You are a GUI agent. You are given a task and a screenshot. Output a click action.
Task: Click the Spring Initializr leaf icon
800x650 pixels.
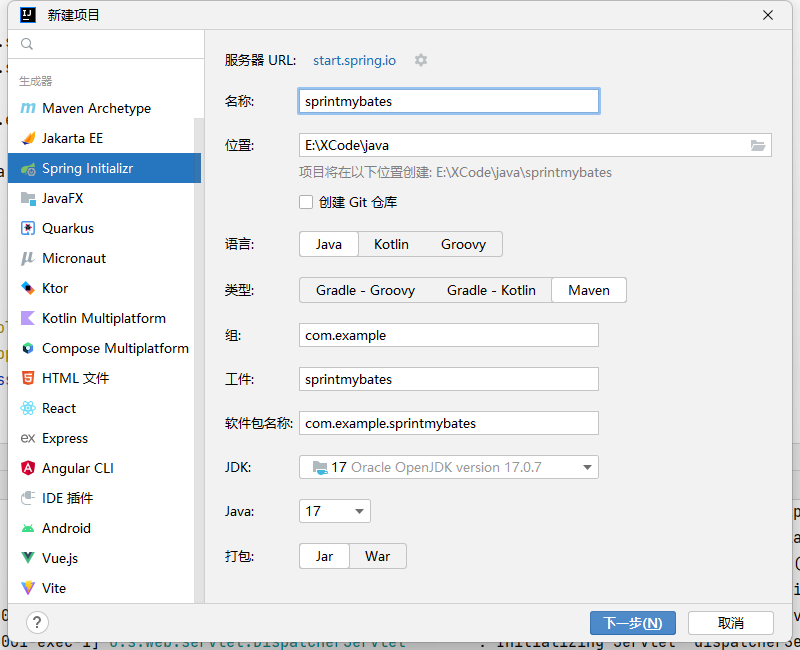[x=28, y=168]
